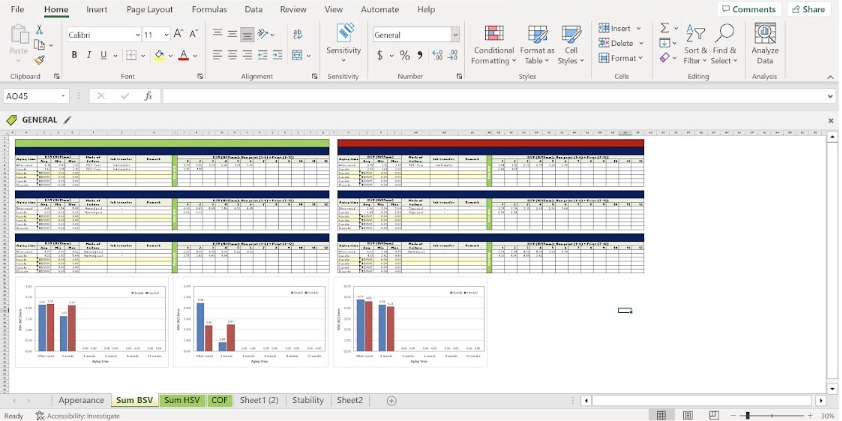Apply the Borders icon
The image size is (842, 421).
pos(131,55)
